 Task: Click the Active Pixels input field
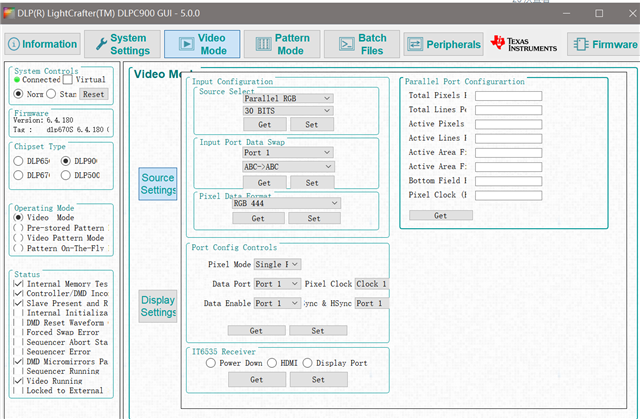[509, 124]
